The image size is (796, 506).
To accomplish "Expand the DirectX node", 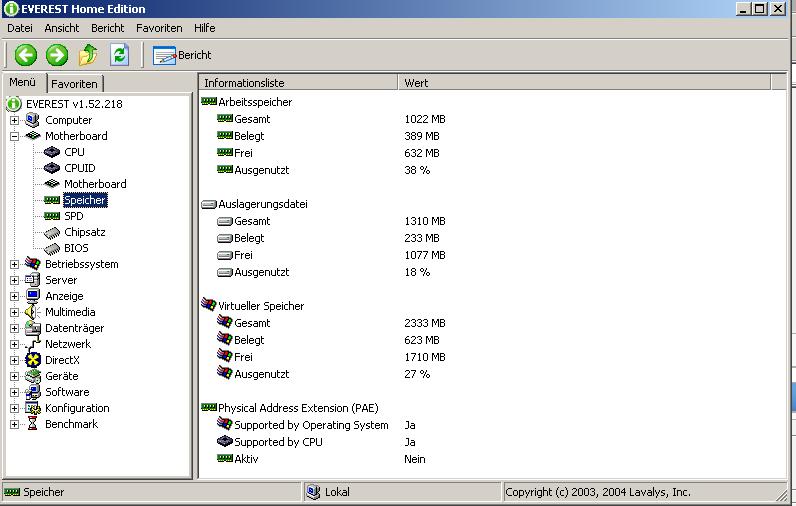I will [x=14, y=360].
